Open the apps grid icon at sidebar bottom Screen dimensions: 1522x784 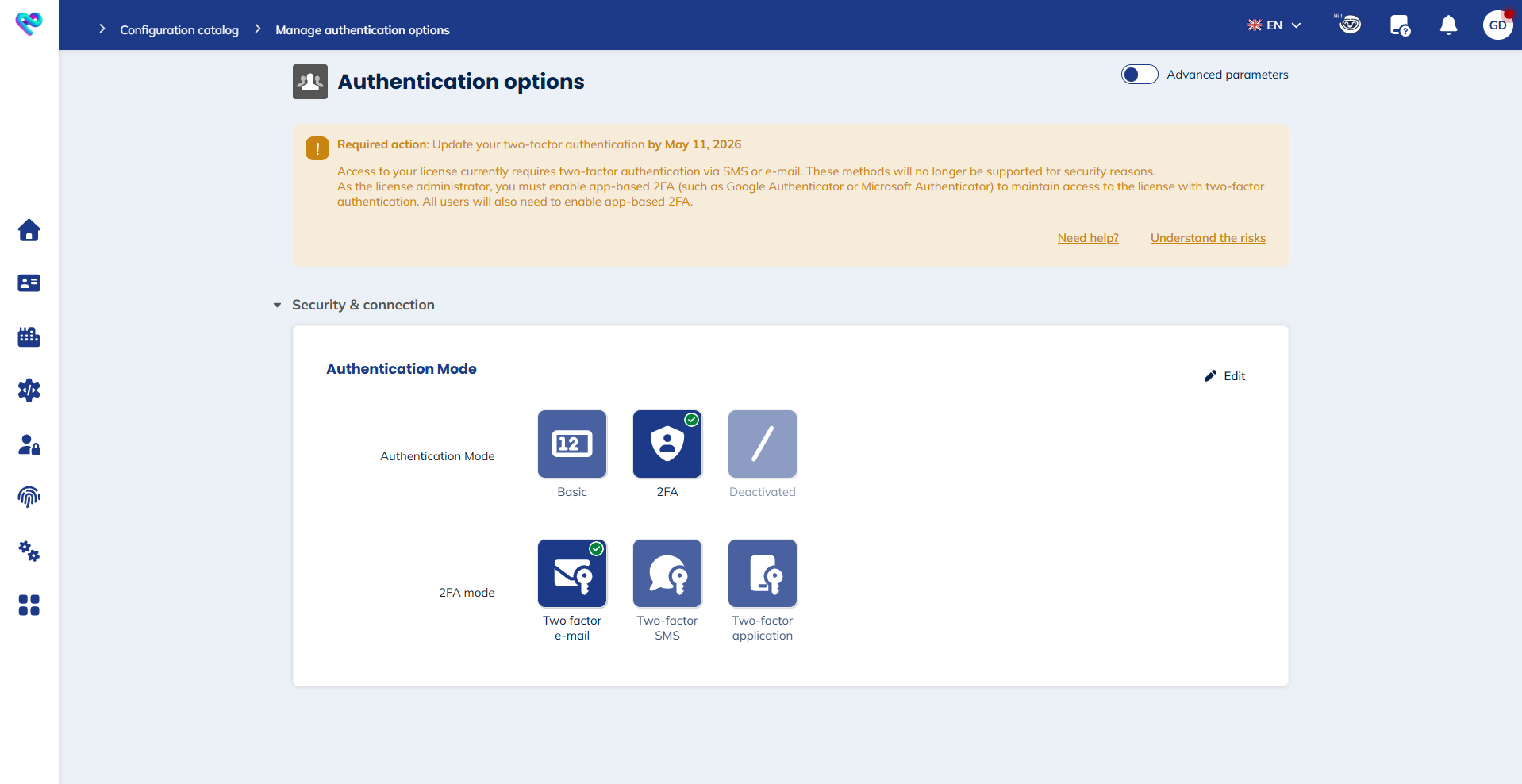tap(29, 605)
